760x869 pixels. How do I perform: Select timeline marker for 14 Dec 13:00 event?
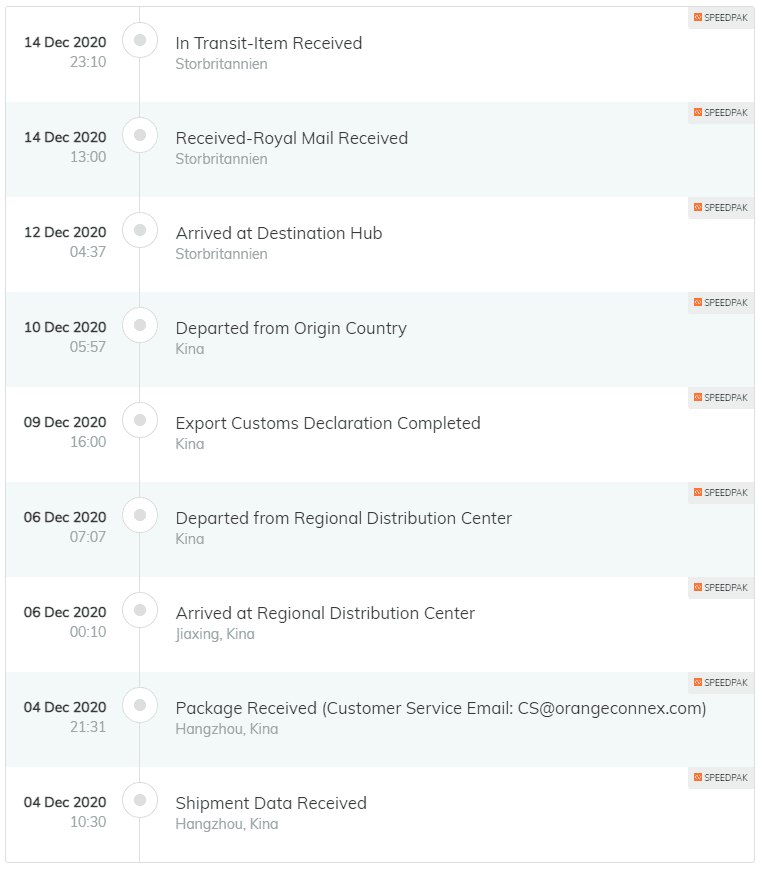tap(140, 135)
